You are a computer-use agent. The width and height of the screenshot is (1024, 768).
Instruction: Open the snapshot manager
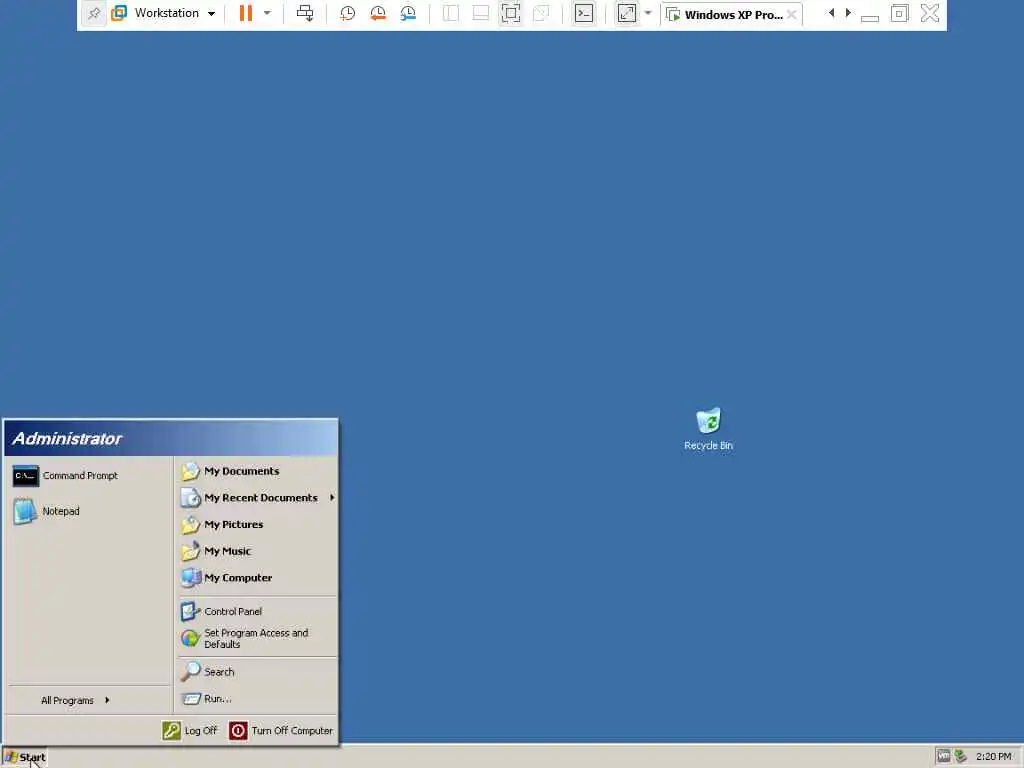pyautogui.click(x=408, y=13)
